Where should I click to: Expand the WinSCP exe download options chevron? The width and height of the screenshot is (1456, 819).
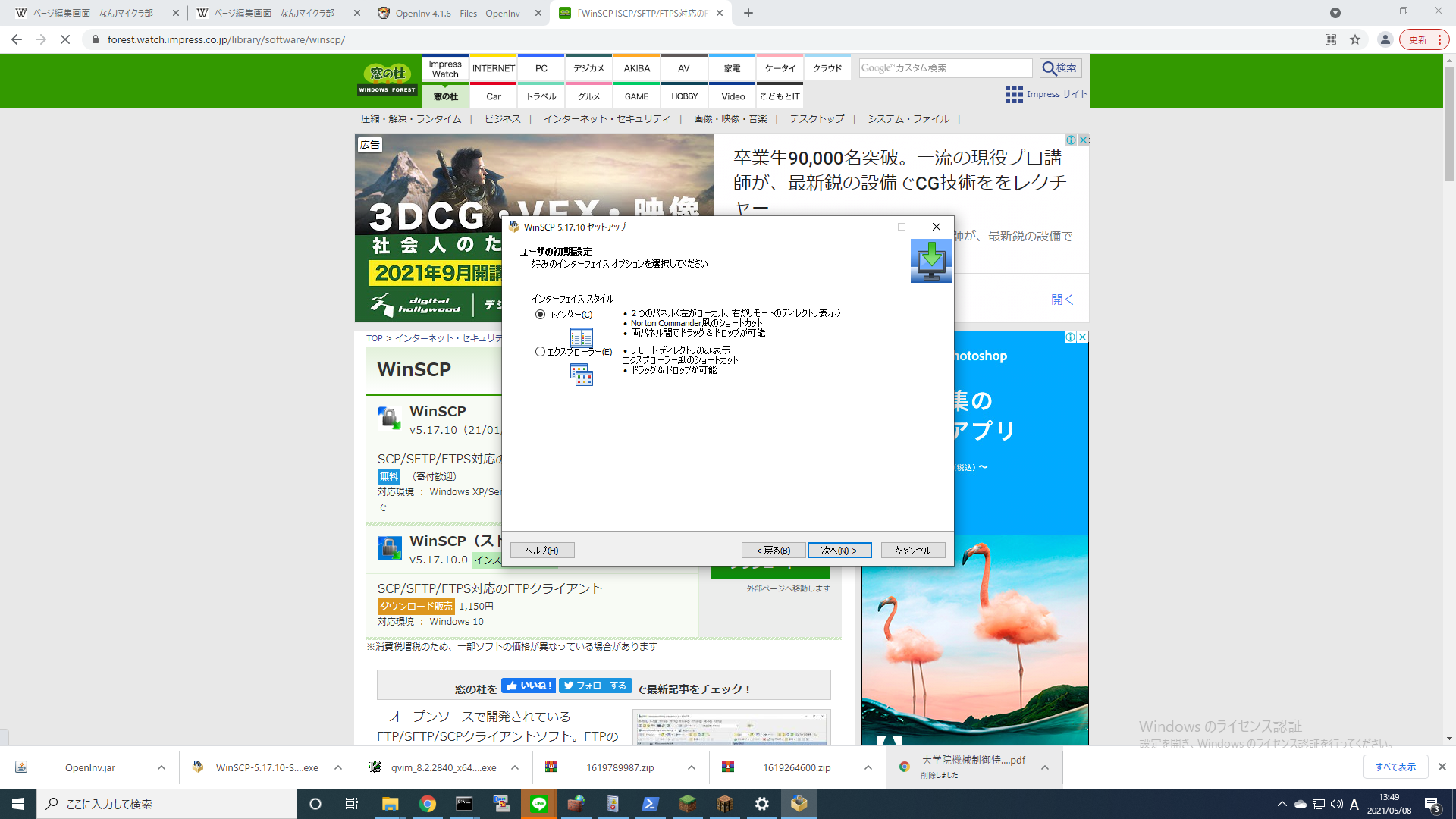[x=338, y=767]
